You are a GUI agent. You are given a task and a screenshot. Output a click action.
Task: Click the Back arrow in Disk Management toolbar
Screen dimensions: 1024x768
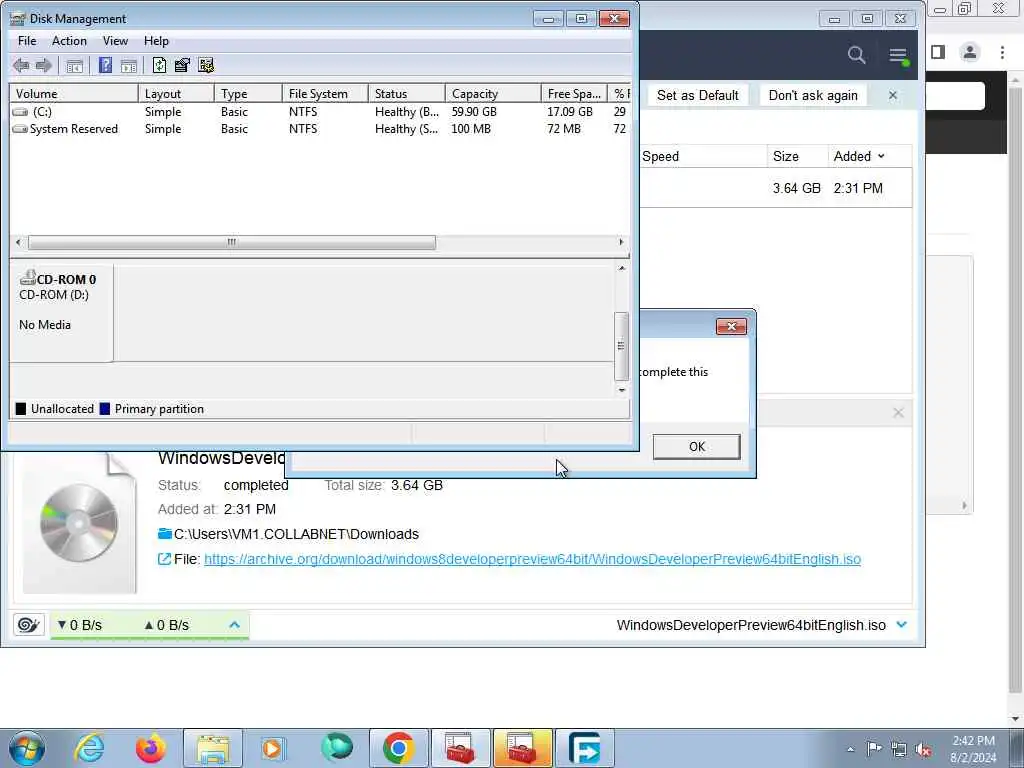point(21,65)
